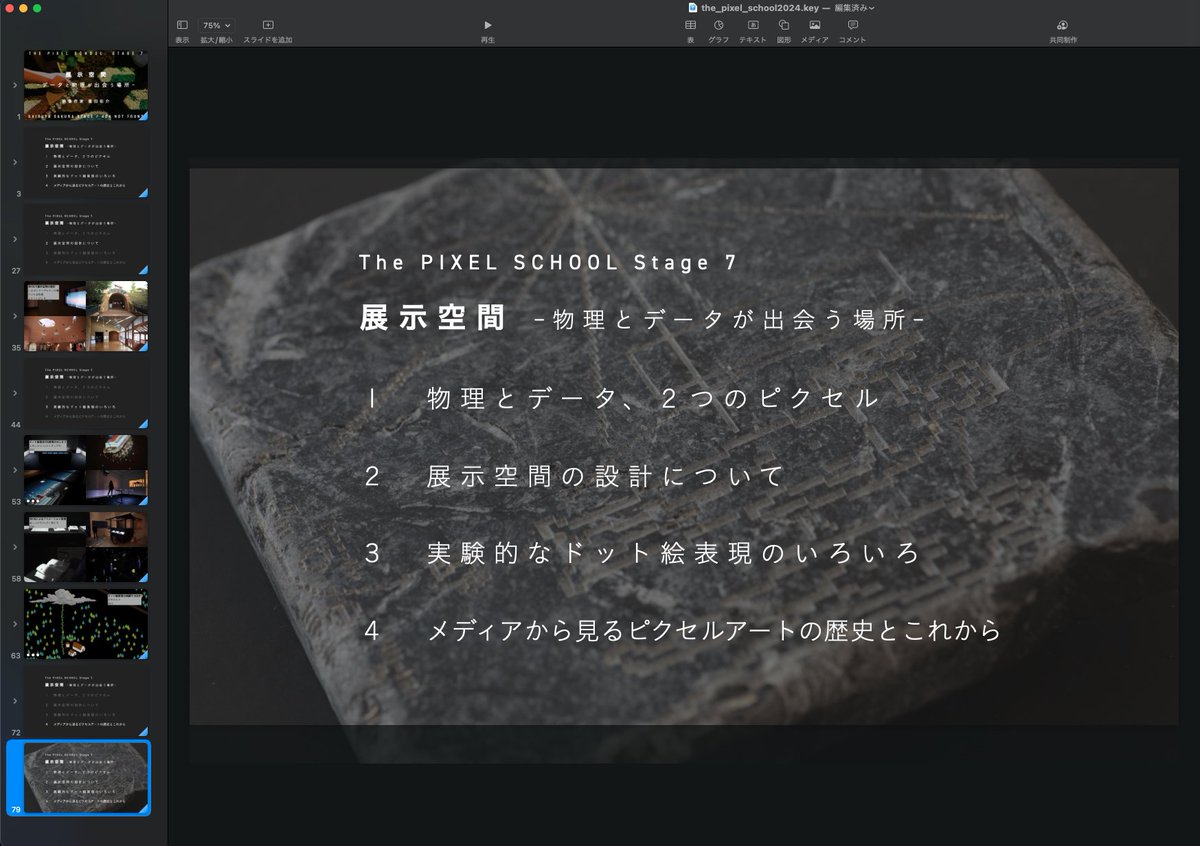Viewport: 1200px width, 846px height.
Task: Open the 75% zoom level dropdown
Action: click(216, 25)
